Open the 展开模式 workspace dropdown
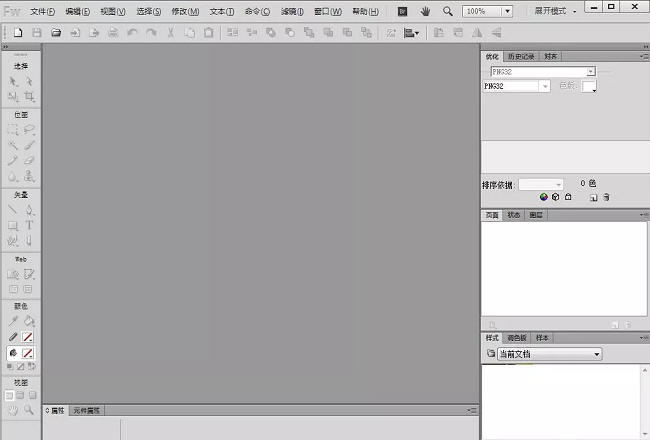This screenshot has height=440, width=650. click(555, 11)
